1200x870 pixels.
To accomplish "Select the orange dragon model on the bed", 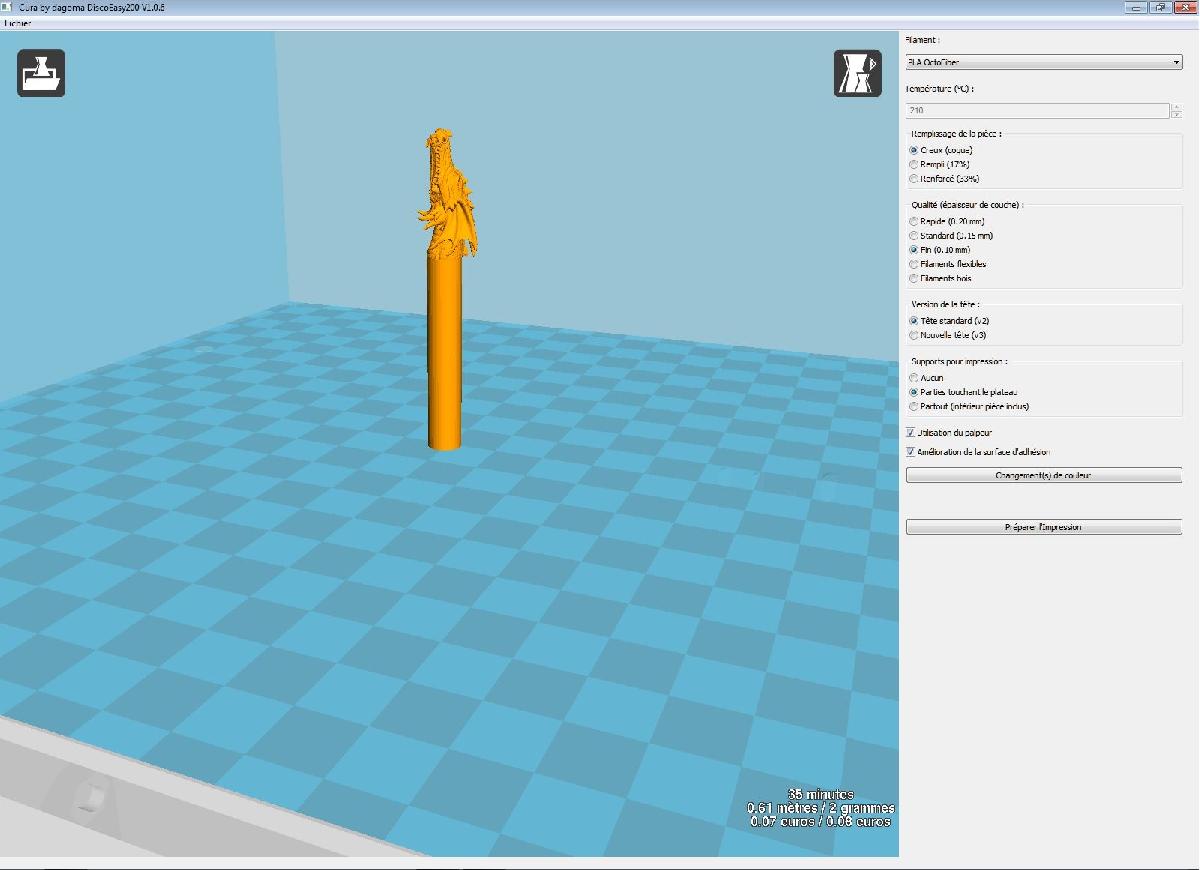I will click(446, 289).
